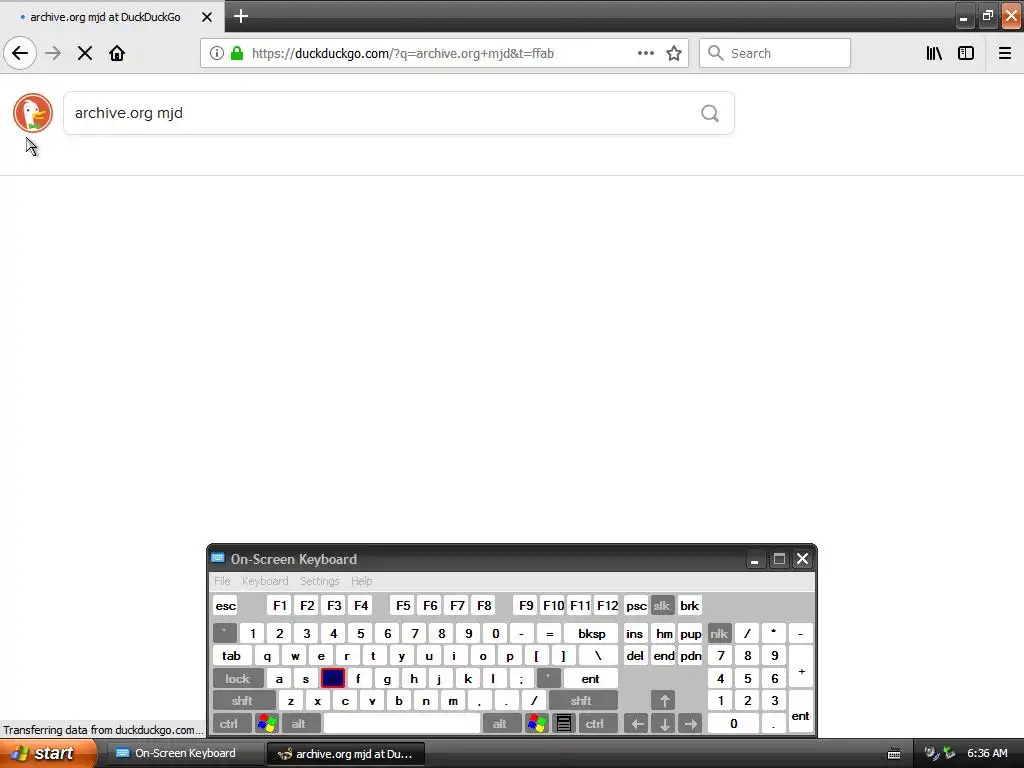The height and width of the screenshot is (768, 1024).
Task: Open Keyboard menu in On-Screen Keyboard
Action: tap(264, 581)
